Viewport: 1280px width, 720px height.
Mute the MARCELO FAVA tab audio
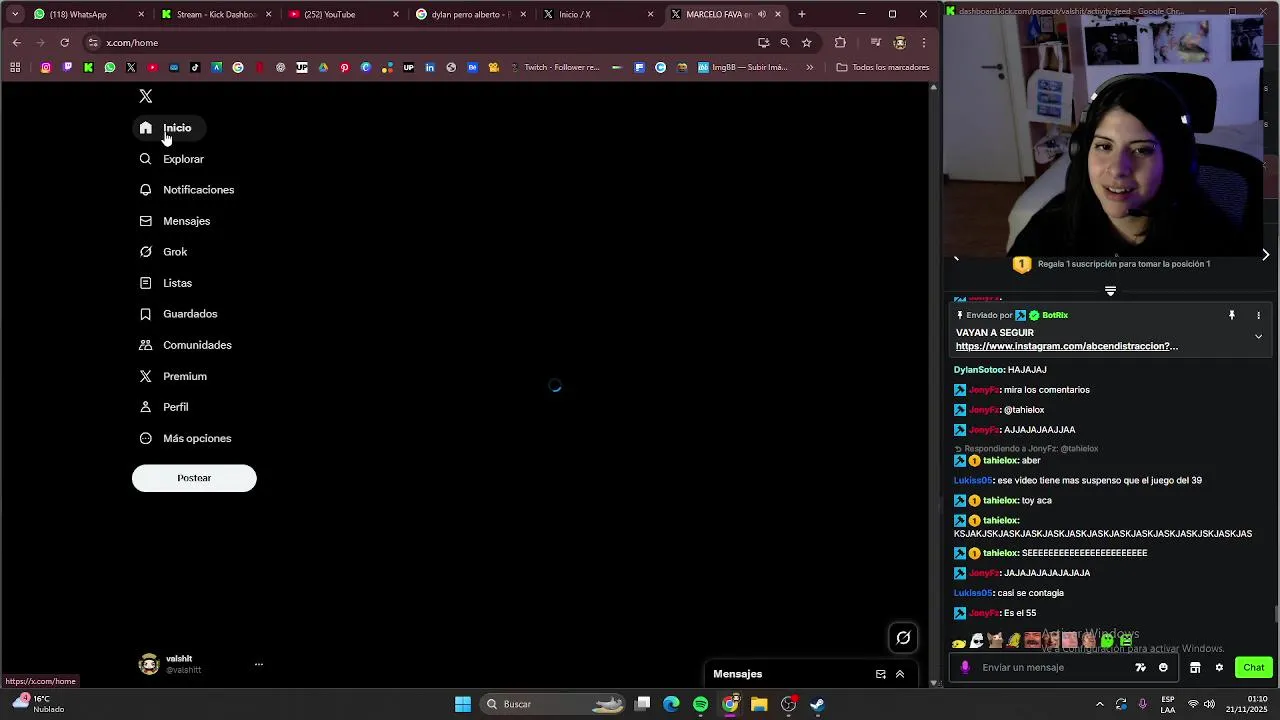pyautogui.click(x=762, y=14)
